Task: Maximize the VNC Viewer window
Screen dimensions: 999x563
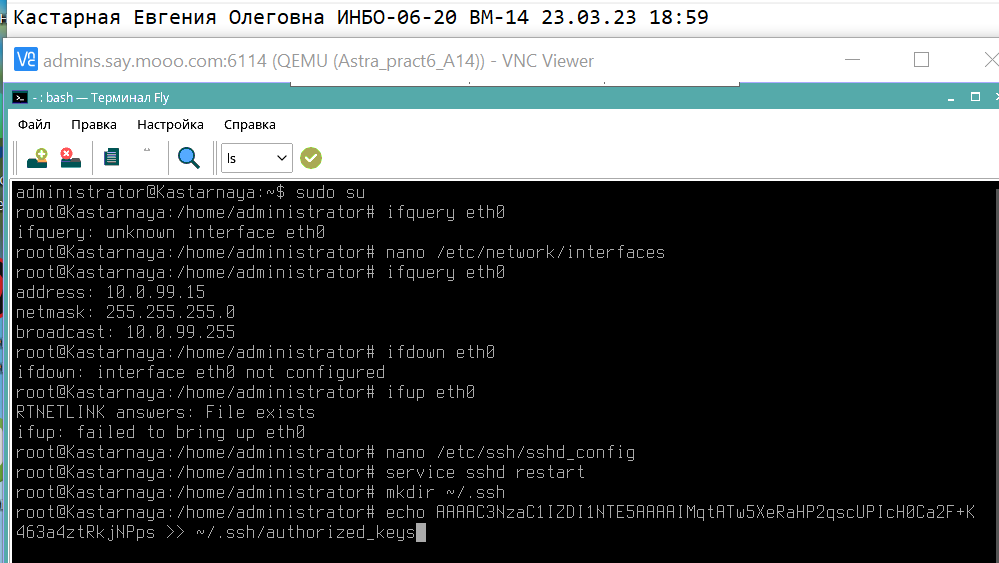Action: point(921,60)
